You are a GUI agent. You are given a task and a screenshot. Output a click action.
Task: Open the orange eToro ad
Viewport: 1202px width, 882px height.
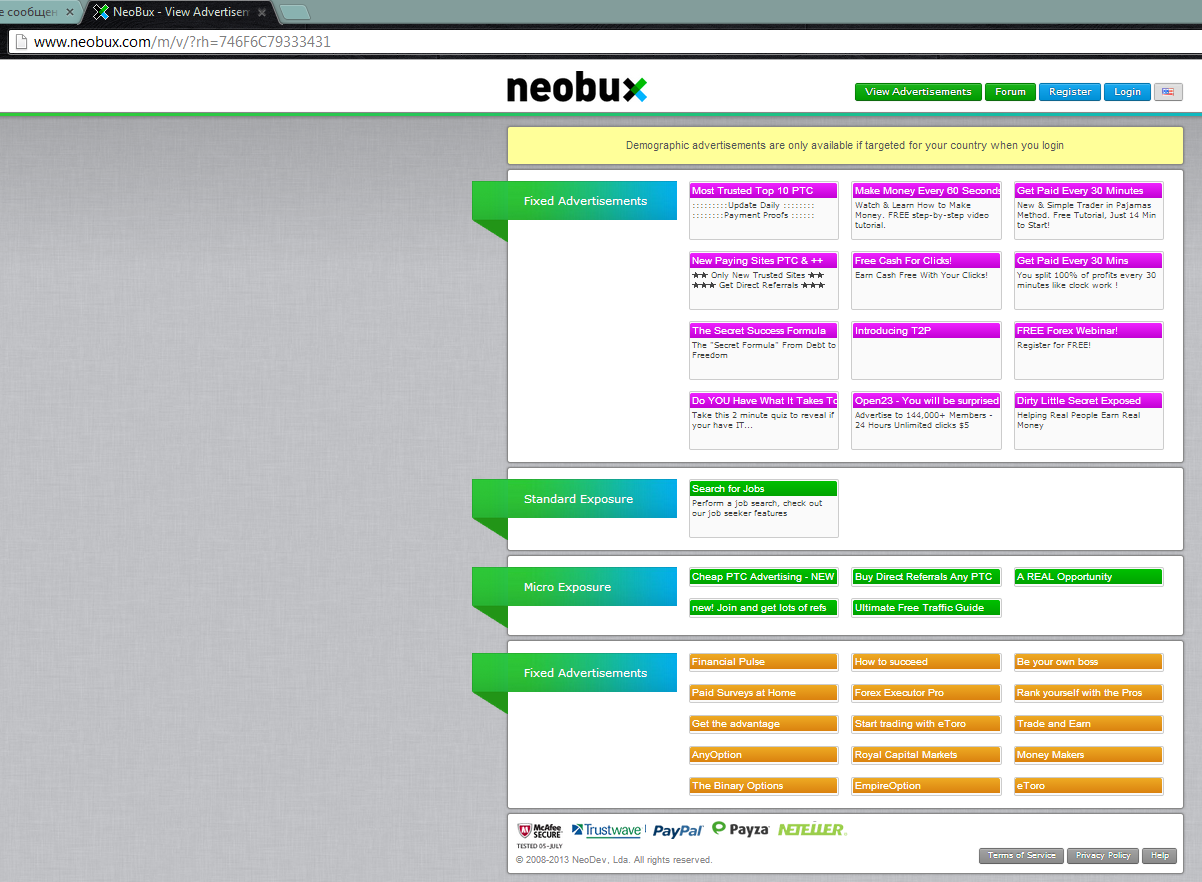point(1089,786)
